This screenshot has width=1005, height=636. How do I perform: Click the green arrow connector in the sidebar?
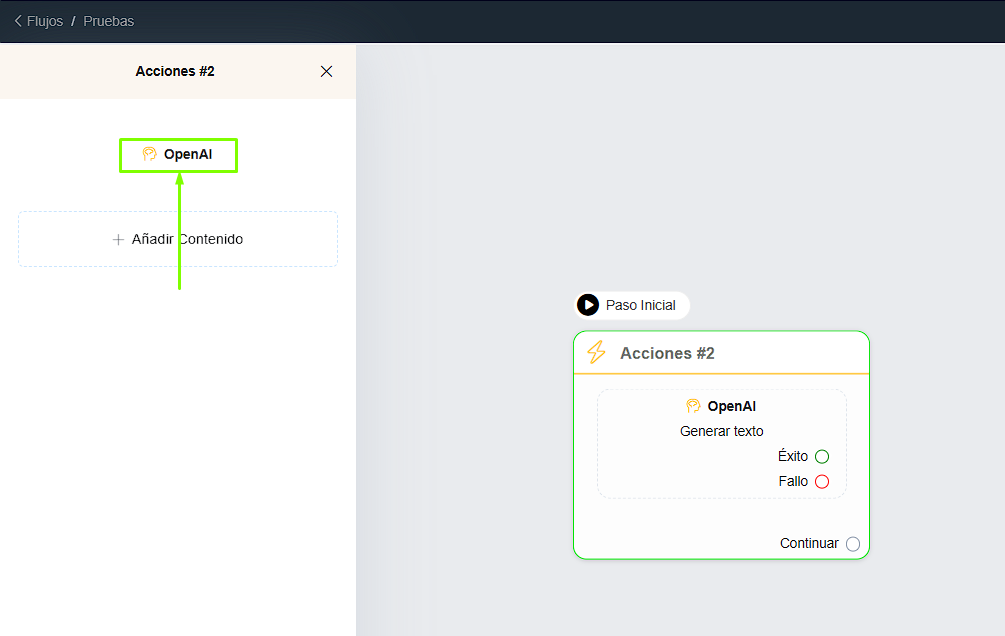[179, 230]
